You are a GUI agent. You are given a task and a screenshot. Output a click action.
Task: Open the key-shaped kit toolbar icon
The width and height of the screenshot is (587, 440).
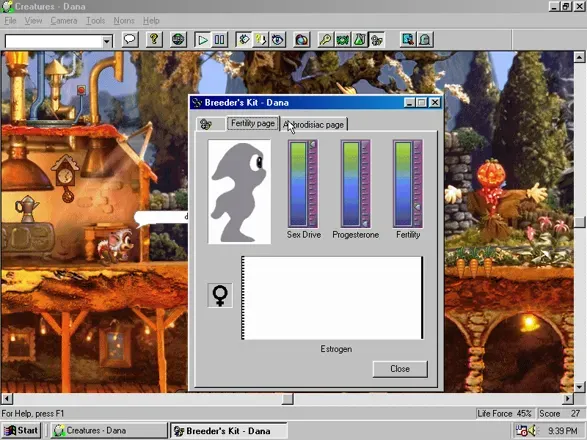point(326,40)
